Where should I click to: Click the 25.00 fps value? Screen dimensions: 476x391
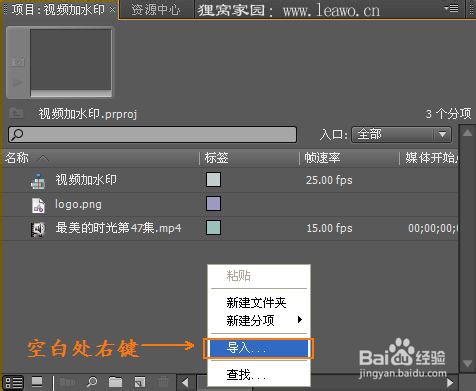tap(329, 180)
